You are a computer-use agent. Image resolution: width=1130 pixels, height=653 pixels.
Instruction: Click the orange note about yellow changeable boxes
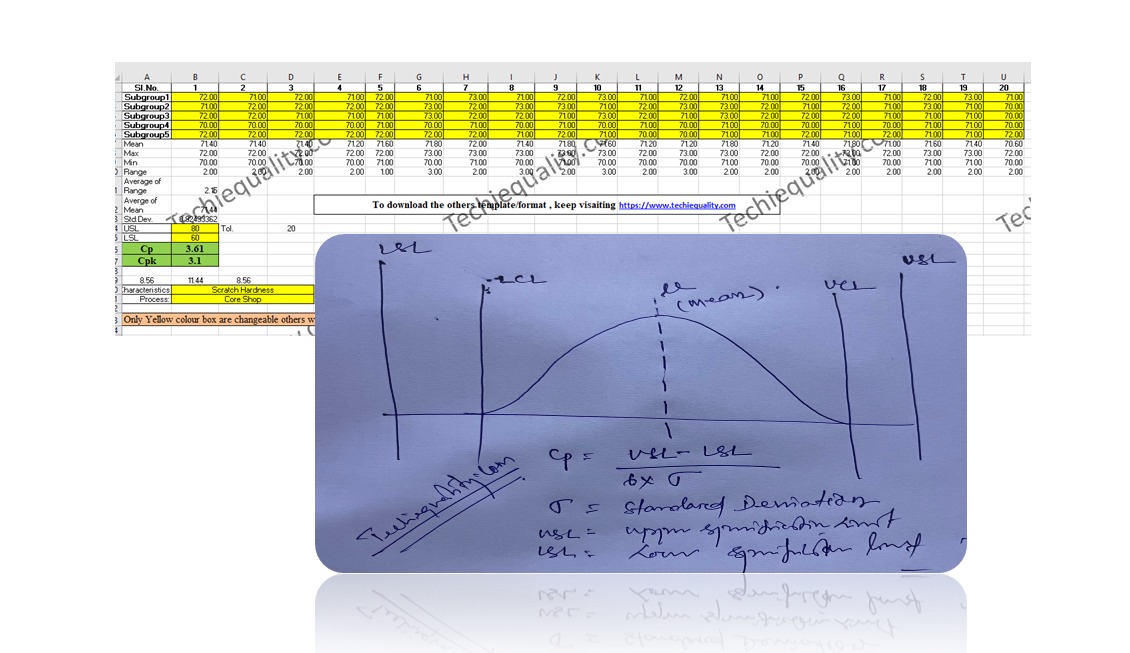[x=220, y=318]
